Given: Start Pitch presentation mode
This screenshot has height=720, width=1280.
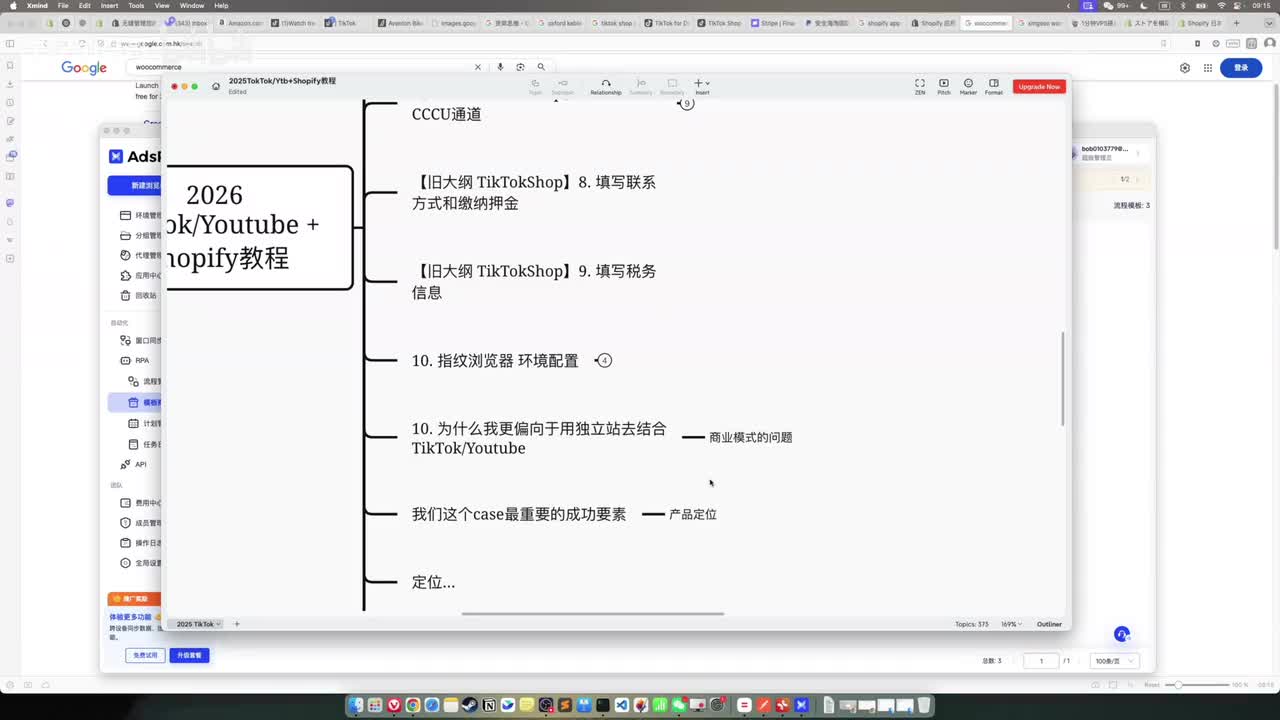Looking at the screenshot, I should click(x=944, y=87).
